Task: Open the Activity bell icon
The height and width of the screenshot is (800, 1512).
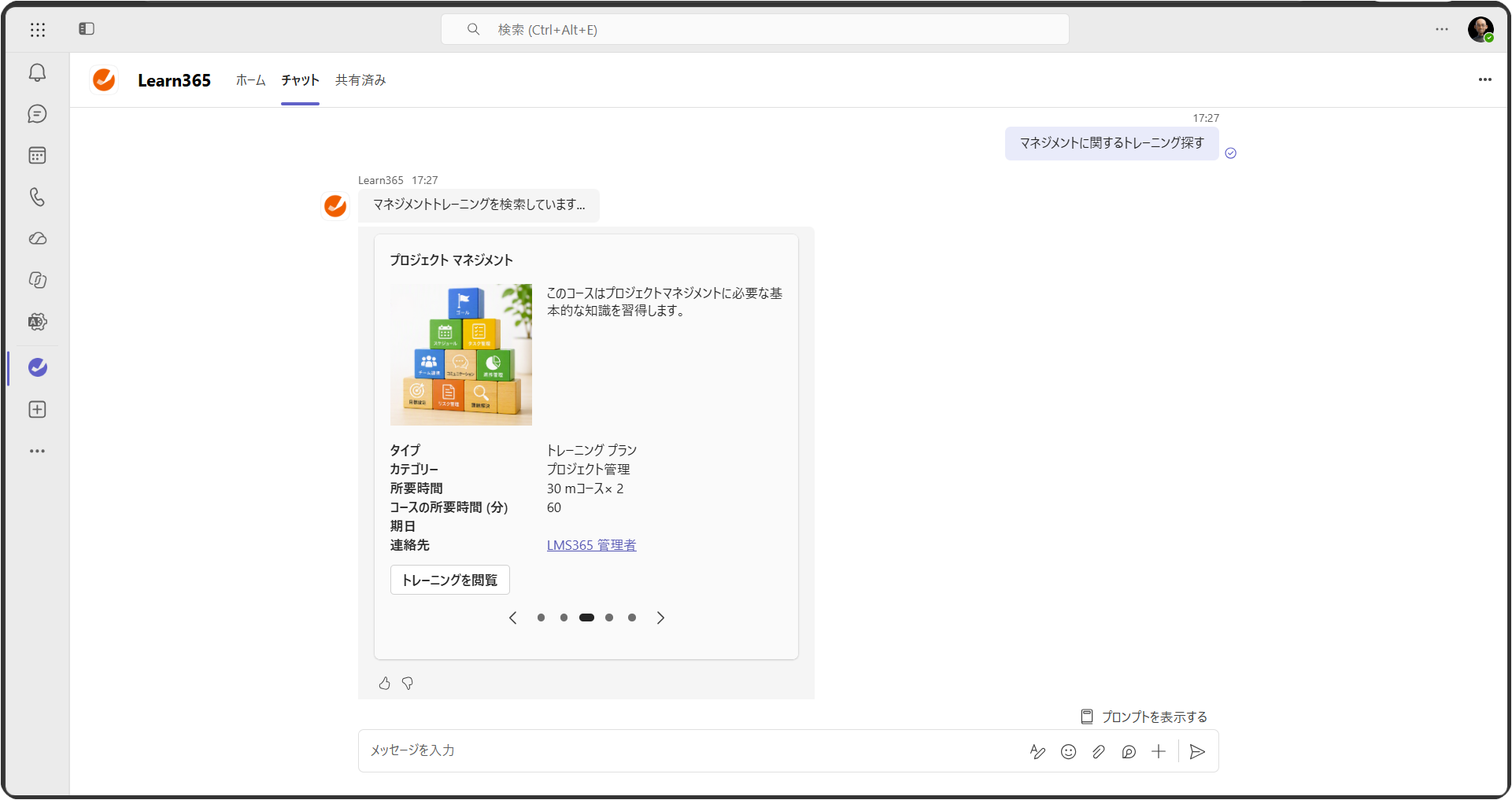Action: 37,72
